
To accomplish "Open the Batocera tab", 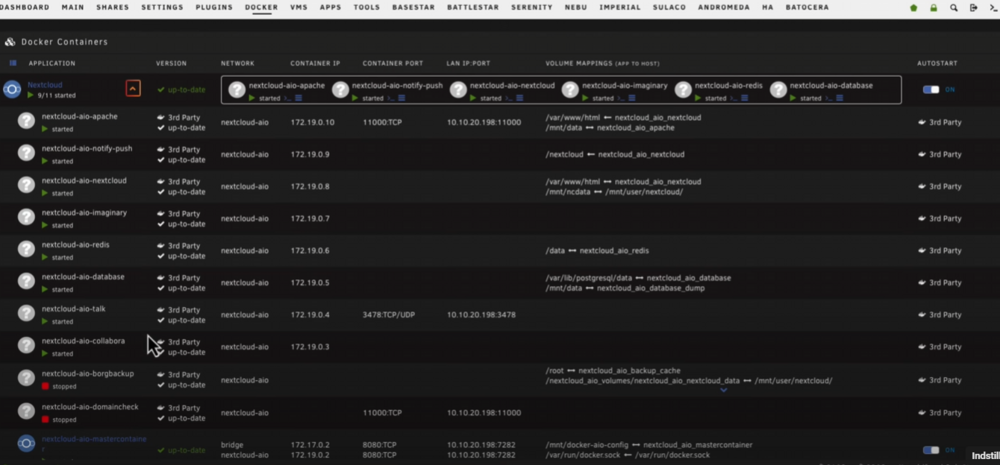I will (x=807, y=7).
